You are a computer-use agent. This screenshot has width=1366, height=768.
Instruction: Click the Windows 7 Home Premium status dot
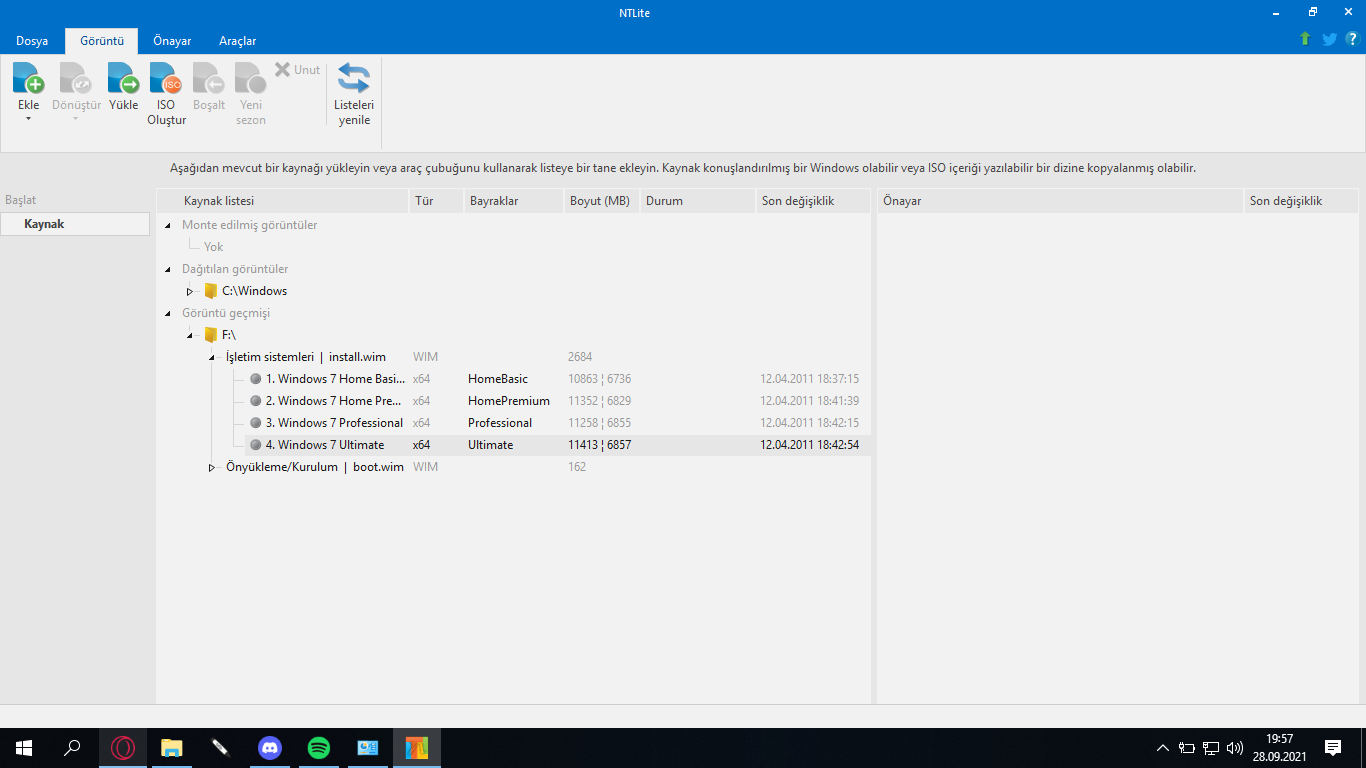pyautogui.click(x=256, y=401)
